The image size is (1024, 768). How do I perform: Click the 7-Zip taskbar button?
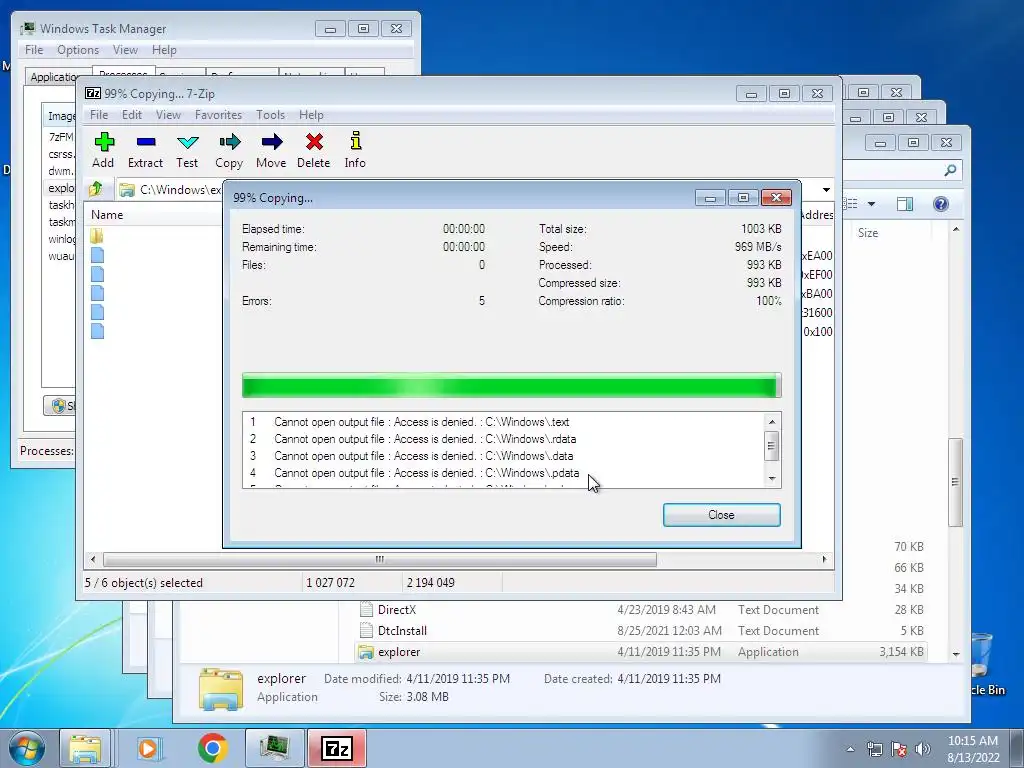click(x=336, y=748)
